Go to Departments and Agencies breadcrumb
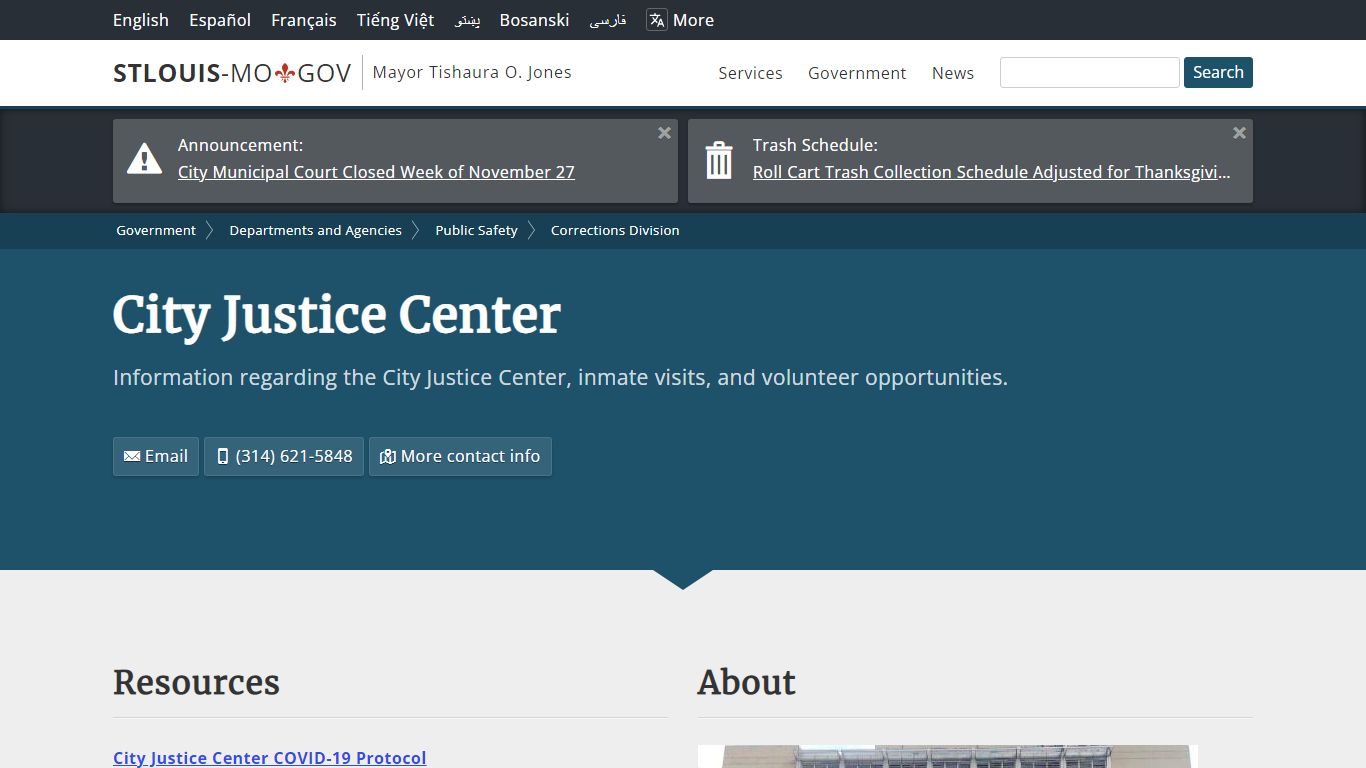Viewport: 1366px width, 768px height. [x=315, y=230]
